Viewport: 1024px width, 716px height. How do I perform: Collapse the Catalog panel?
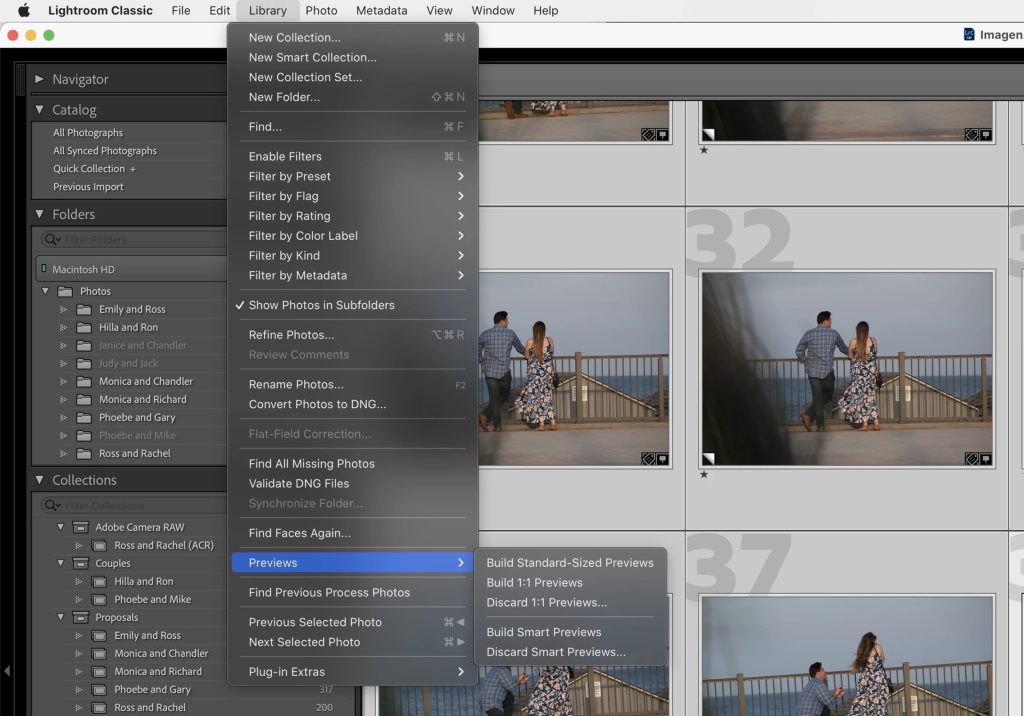(39, 110)
